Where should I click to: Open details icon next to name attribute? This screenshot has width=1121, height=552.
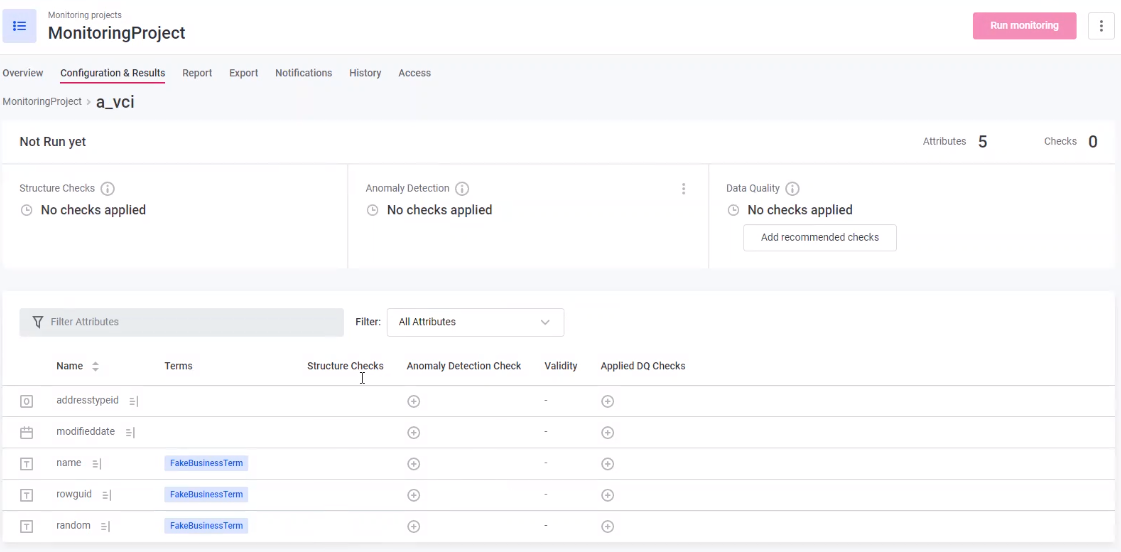point(97,464)
